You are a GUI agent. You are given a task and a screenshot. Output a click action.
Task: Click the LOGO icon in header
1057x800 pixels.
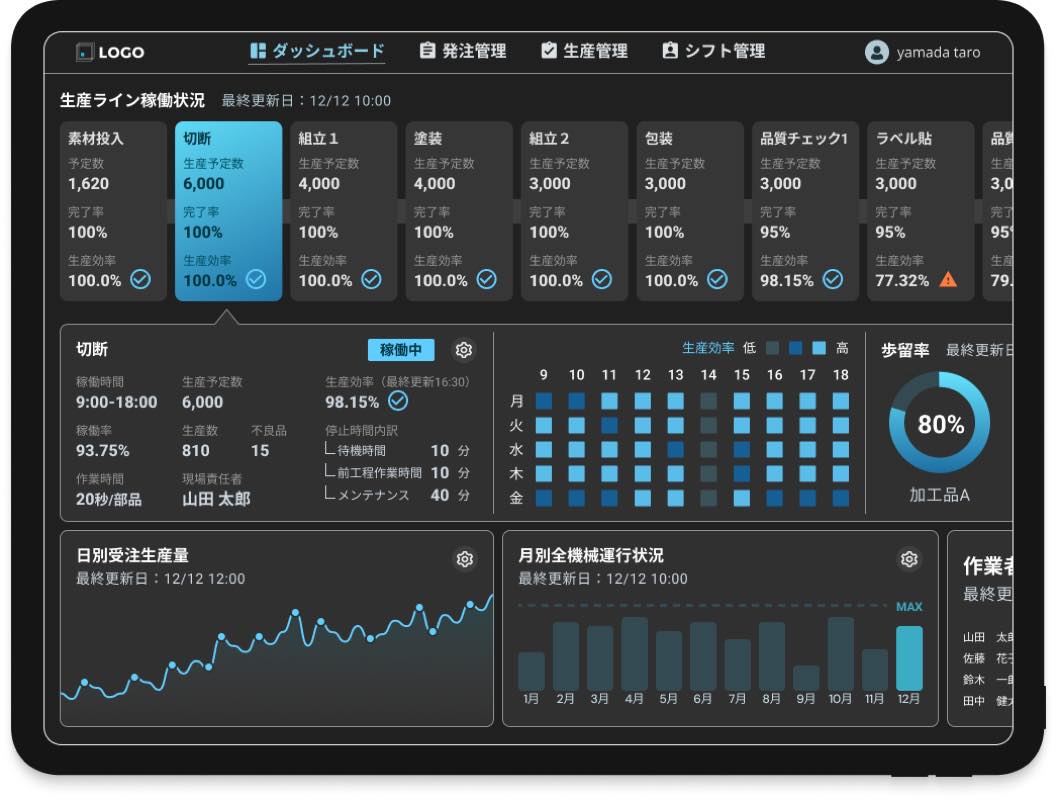pos(85,52)
